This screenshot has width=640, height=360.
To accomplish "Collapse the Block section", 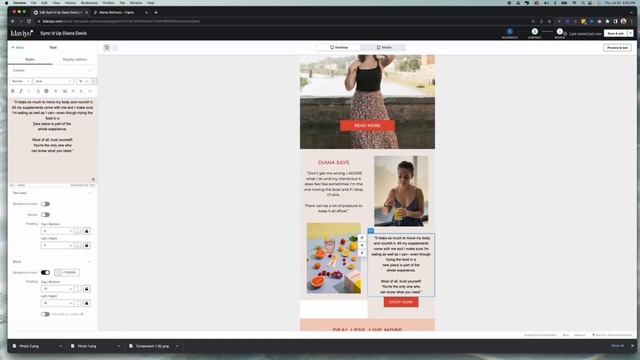I will 90,262.
